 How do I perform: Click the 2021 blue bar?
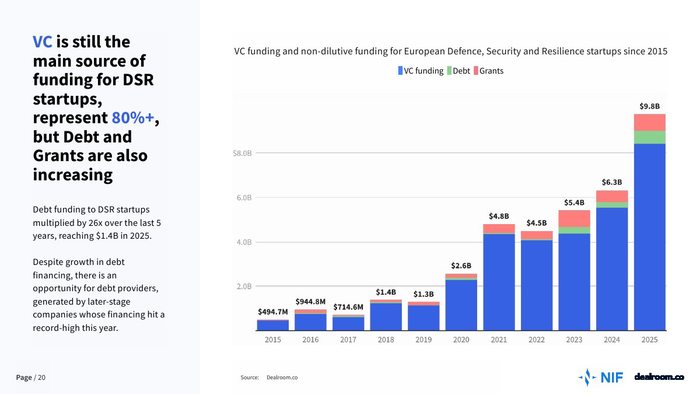tap(499, 282)
